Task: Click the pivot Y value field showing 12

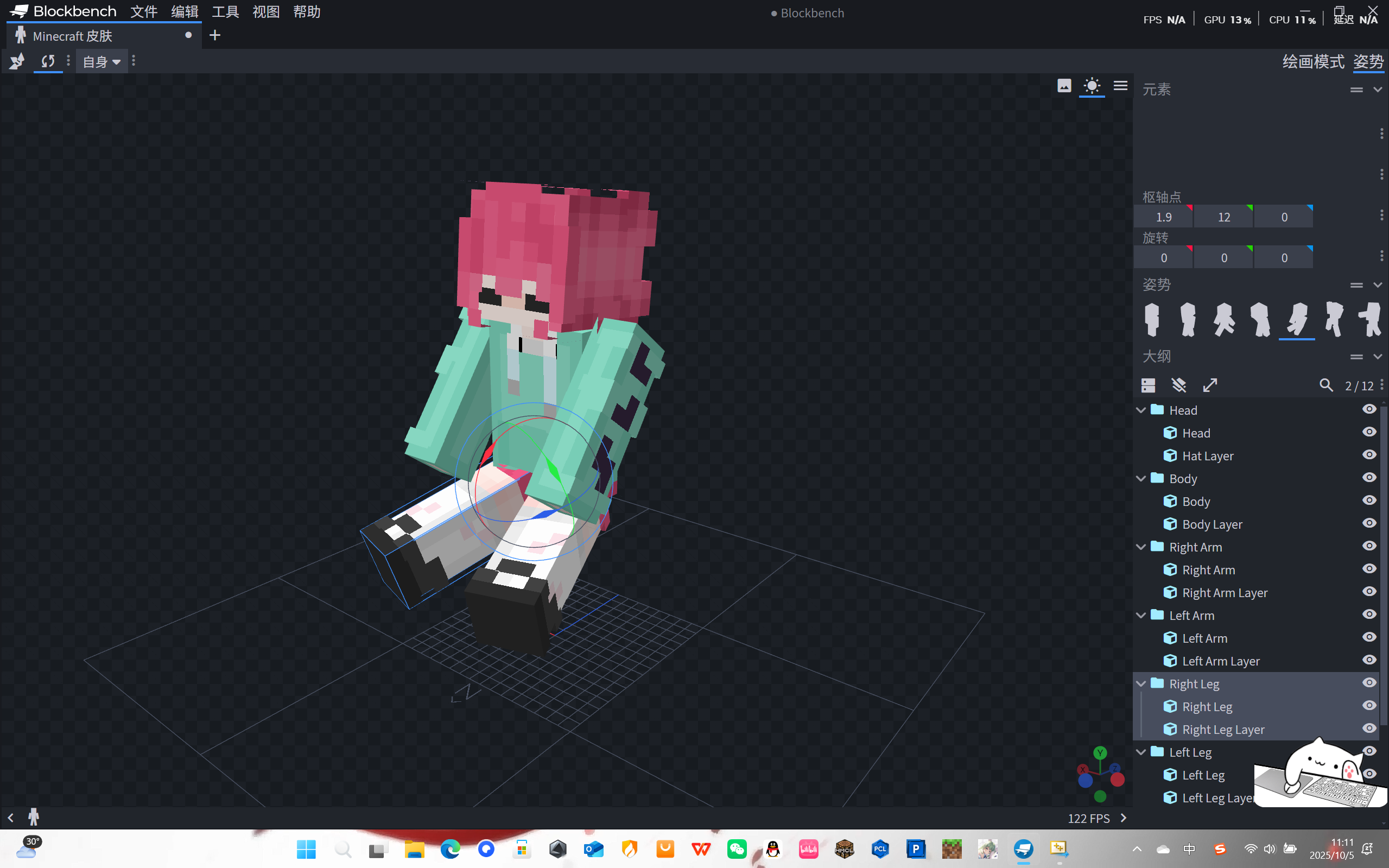Action: tap(1223, 218)
